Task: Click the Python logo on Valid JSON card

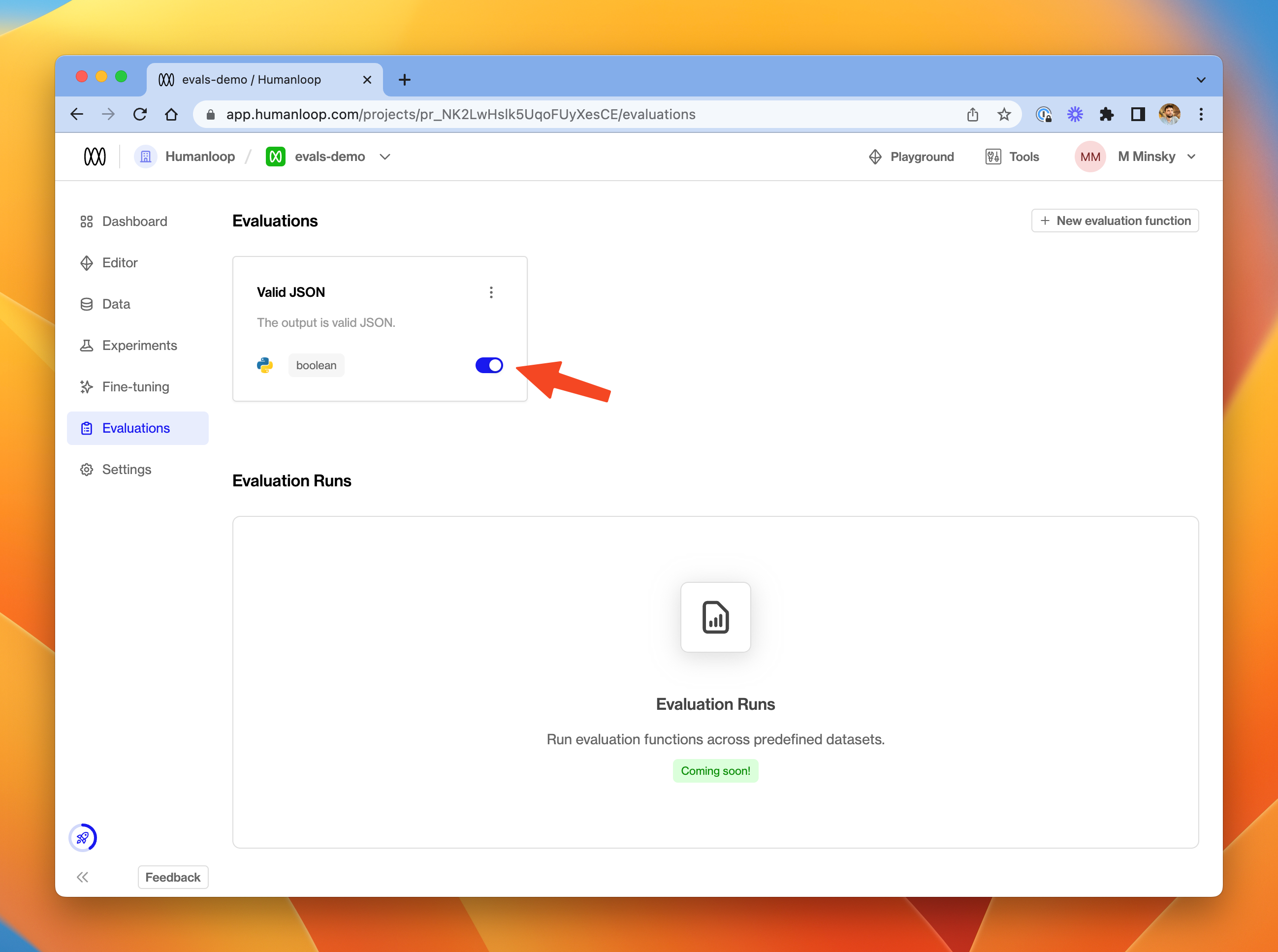Action: tap(266, 365)
